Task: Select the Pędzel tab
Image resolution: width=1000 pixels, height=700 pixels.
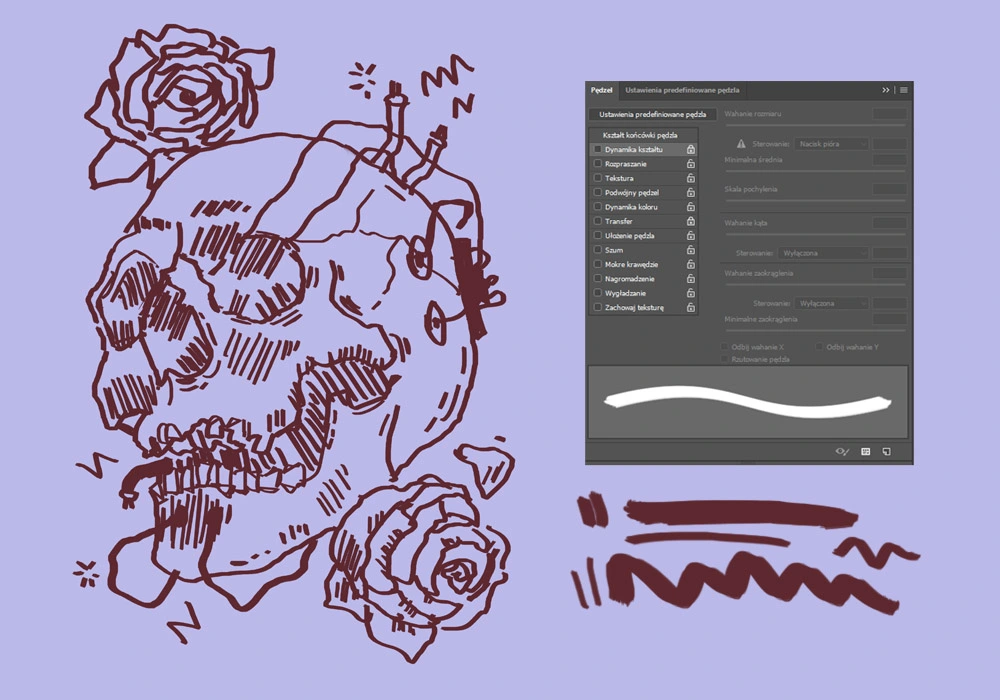Action: click(601, 90)
